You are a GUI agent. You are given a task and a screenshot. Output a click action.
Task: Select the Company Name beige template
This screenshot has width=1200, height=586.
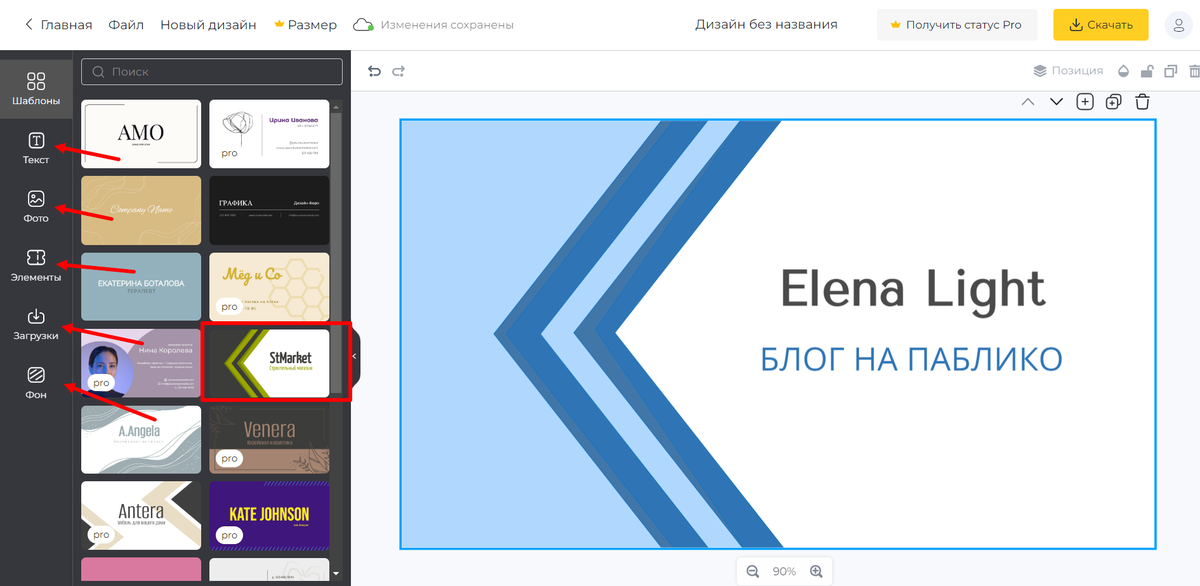point(141,210)
